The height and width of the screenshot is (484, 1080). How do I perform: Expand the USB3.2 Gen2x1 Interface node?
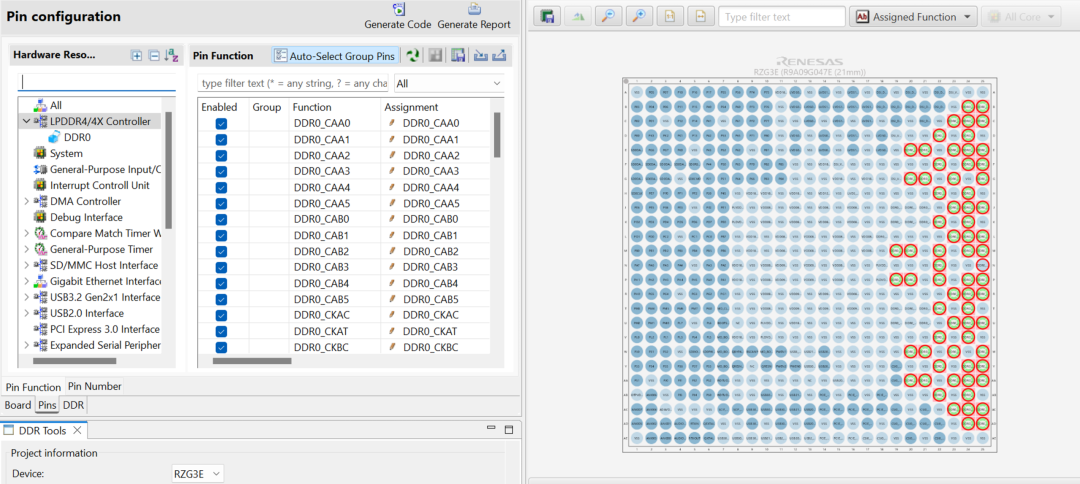click(x=26, y=297)
